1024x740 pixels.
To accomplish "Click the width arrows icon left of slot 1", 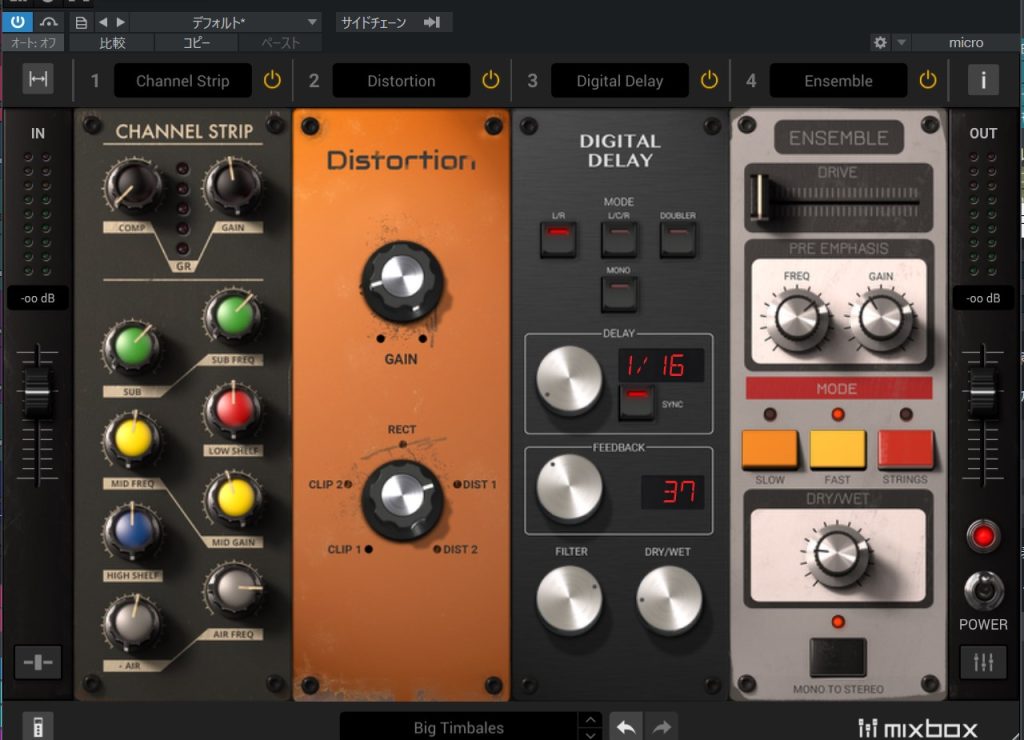I will coord(38,80).
